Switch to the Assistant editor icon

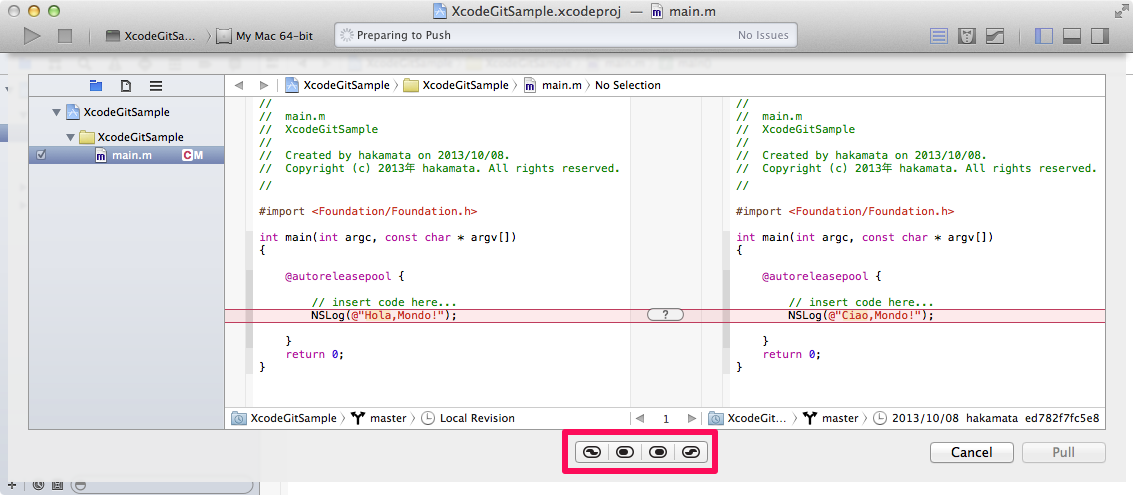[x=967, y=36]
